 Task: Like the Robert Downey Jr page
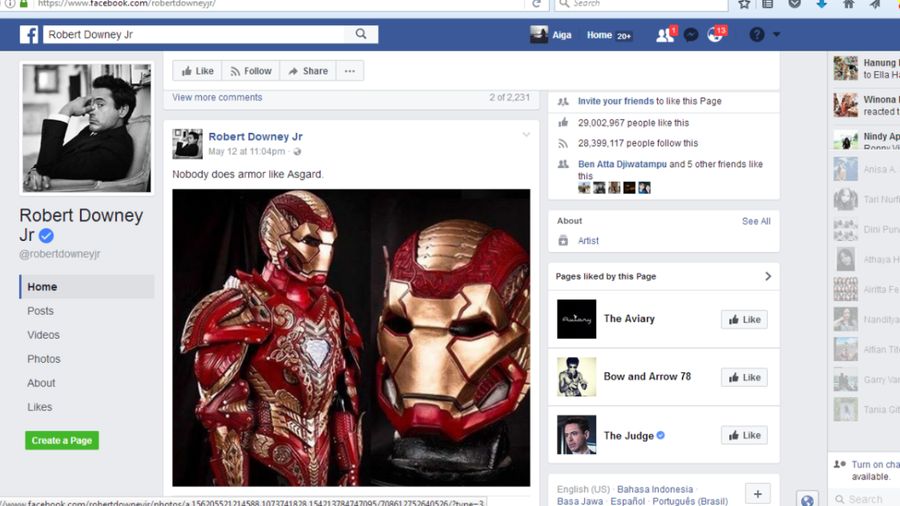point(197,71)
